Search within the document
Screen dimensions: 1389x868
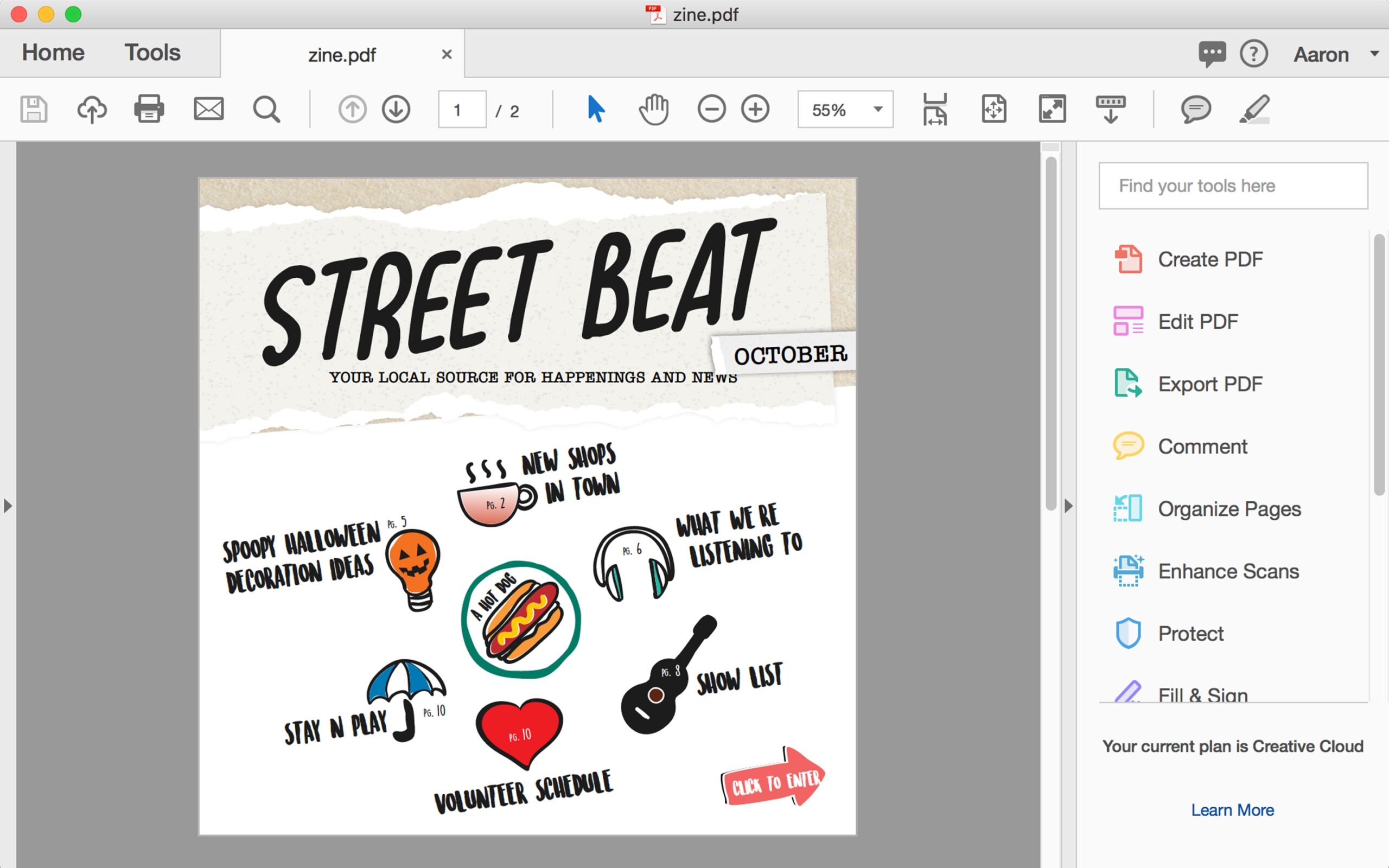point(266,109)
